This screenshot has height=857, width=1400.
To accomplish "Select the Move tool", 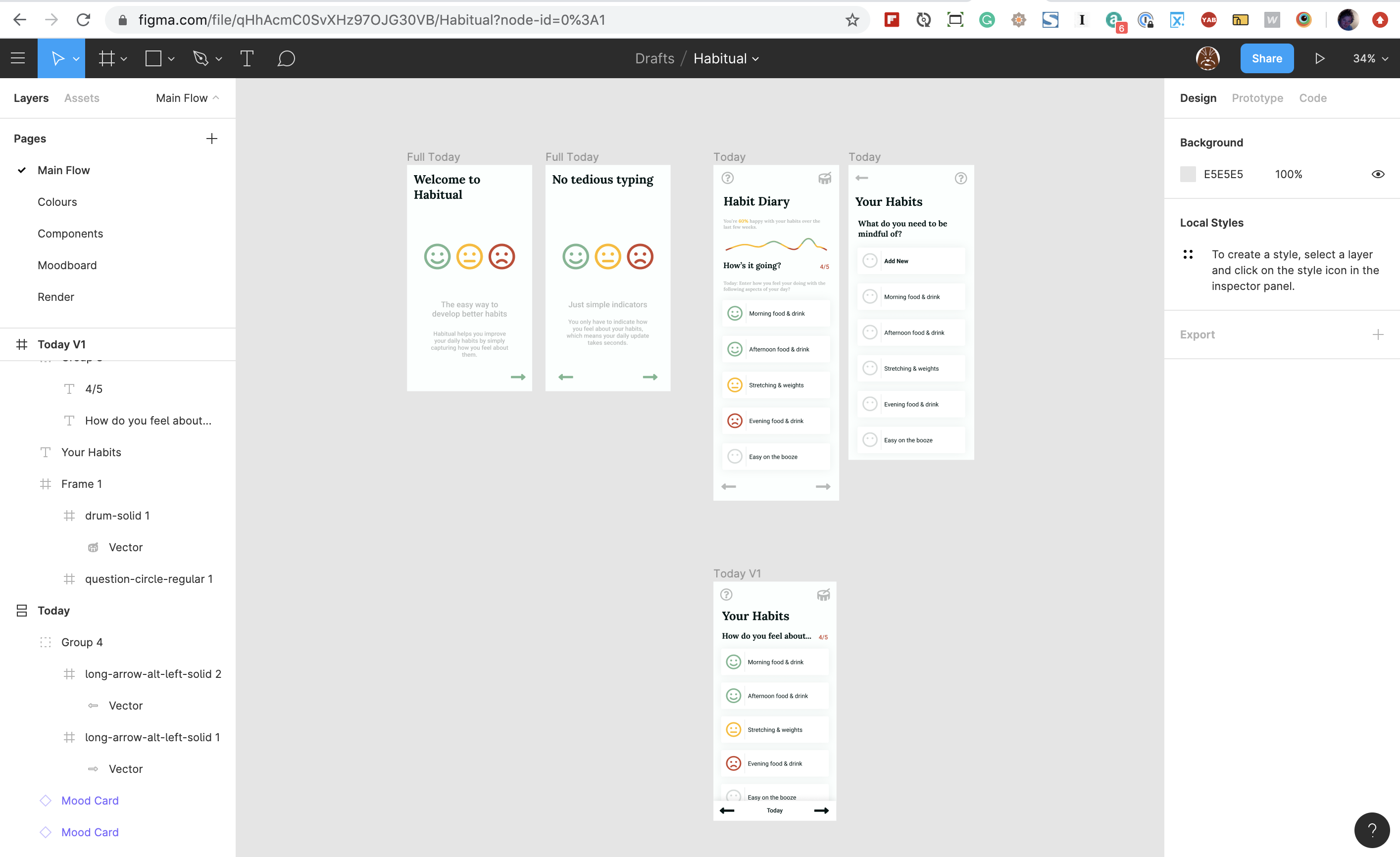I will pos(57,58).
